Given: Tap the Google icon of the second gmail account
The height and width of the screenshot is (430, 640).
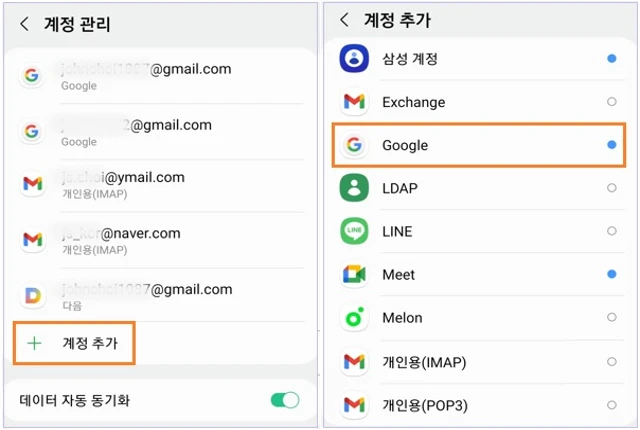Looking at the screenshot, I should coord(32,131).
